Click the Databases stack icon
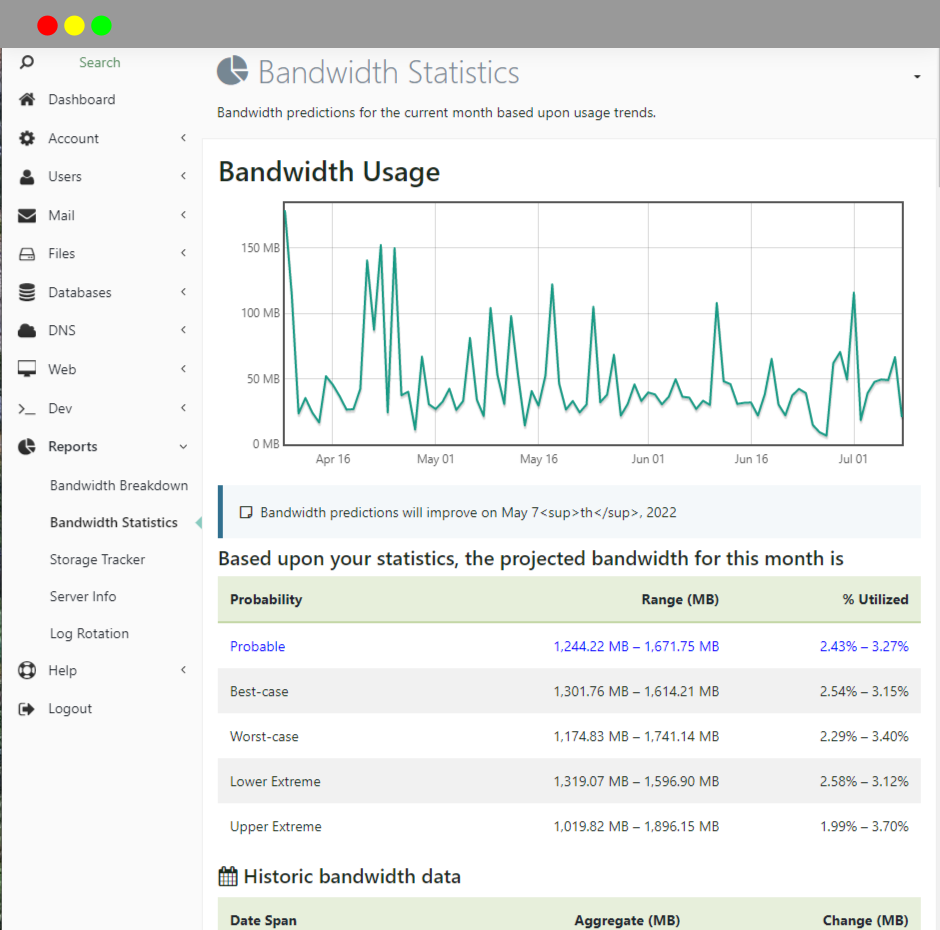The width and height of the screenshot is (940, 930). [x=27, y=292]
